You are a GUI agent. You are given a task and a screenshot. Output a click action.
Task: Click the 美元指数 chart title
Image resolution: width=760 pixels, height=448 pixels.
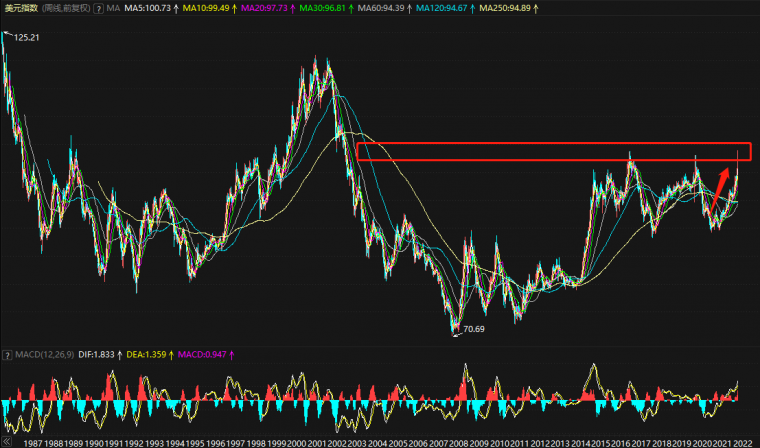[x=21, y=8]
